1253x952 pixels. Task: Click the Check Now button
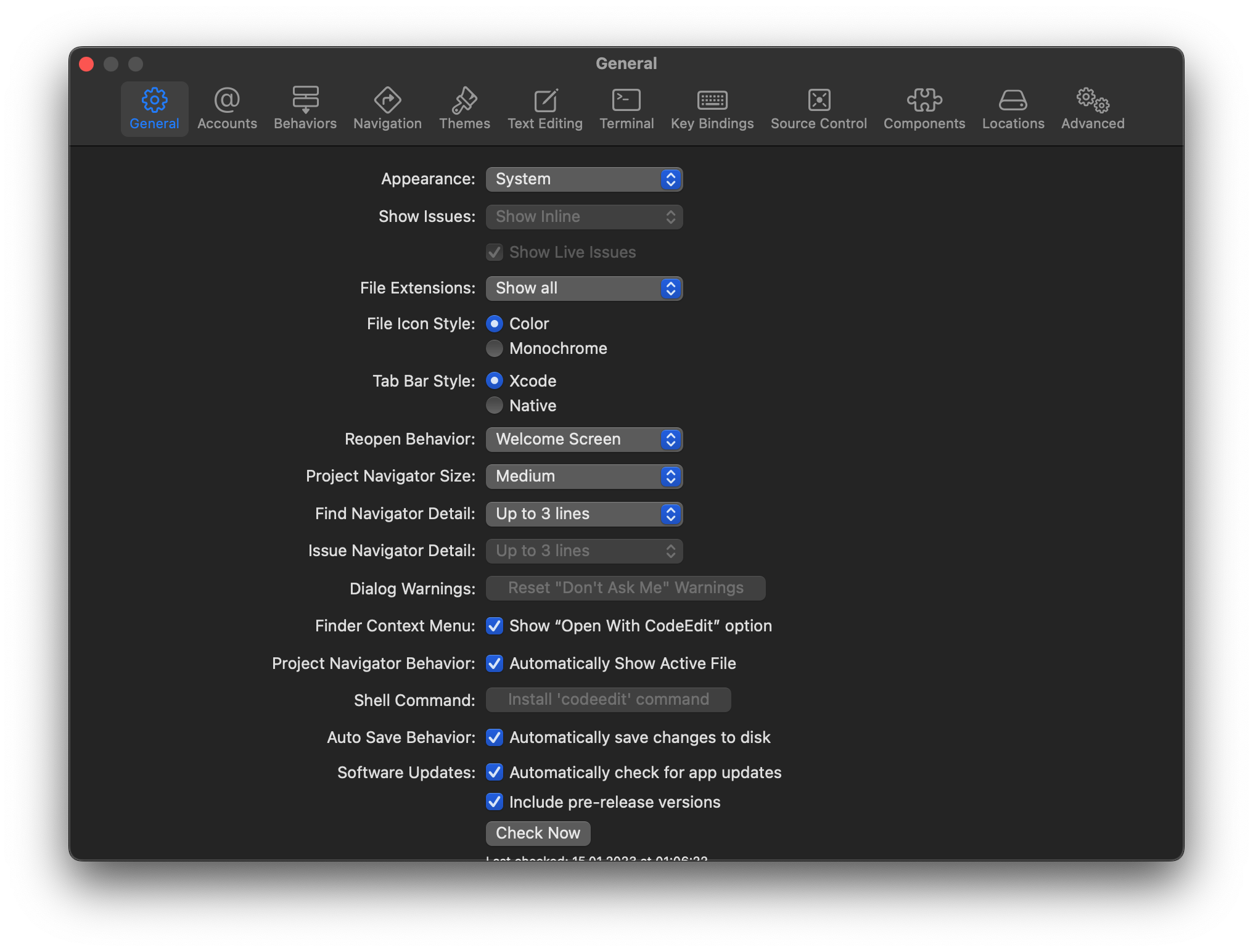[x=538, y=833]
